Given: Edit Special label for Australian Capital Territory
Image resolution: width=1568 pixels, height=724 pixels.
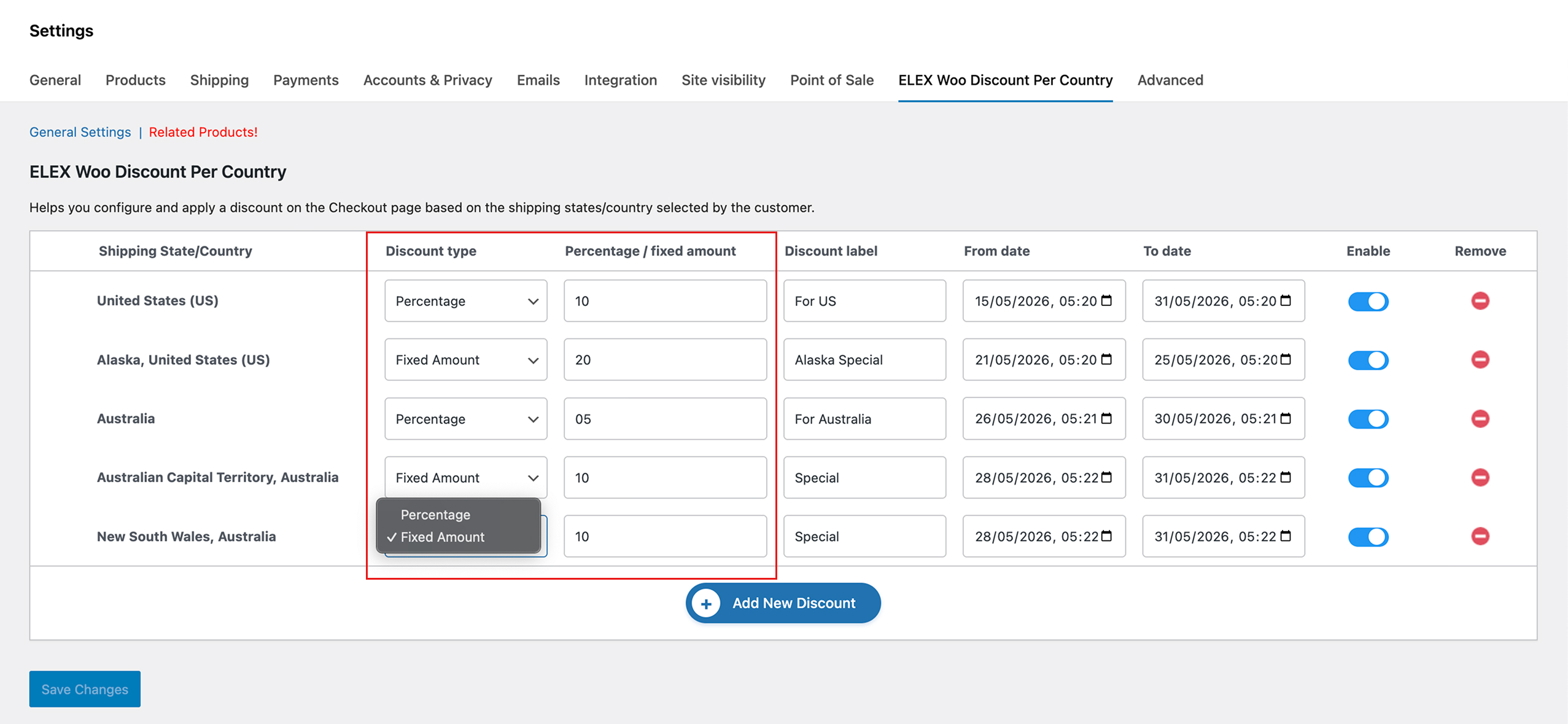Looking at the screenshot, I should pos(864,478).
